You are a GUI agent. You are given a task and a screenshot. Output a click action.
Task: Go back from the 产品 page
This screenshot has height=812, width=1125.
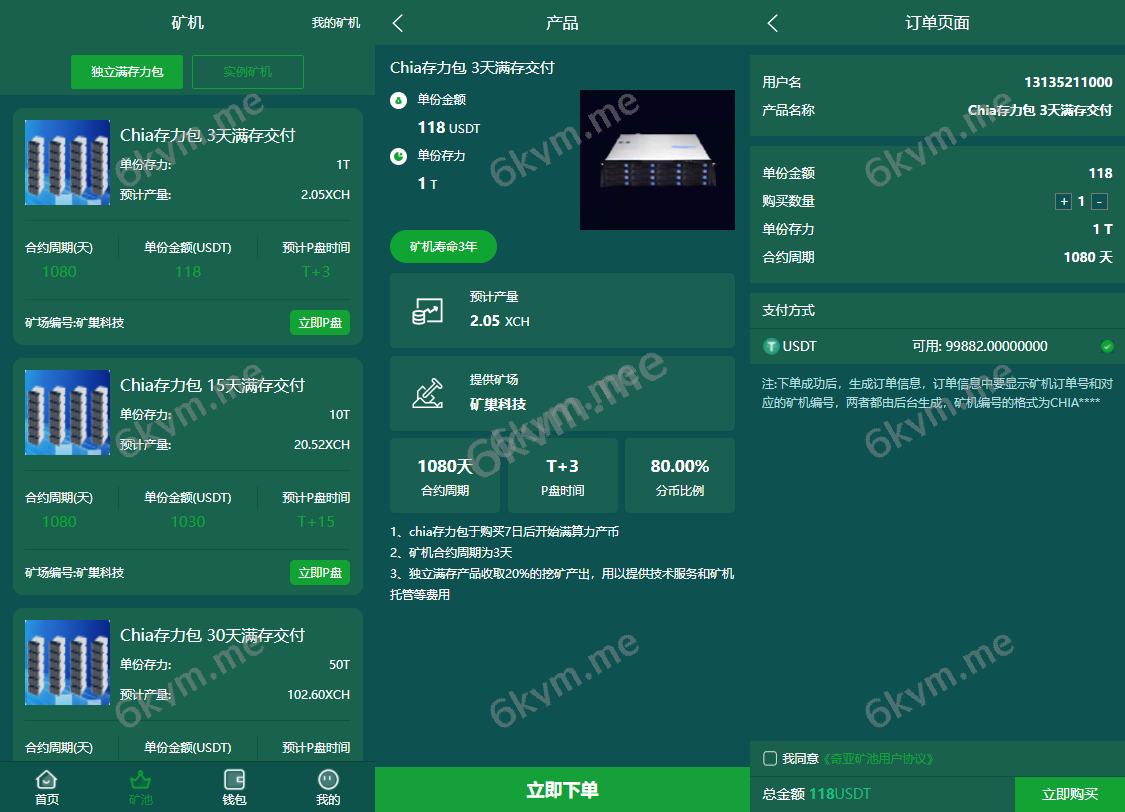coord(398,23)
